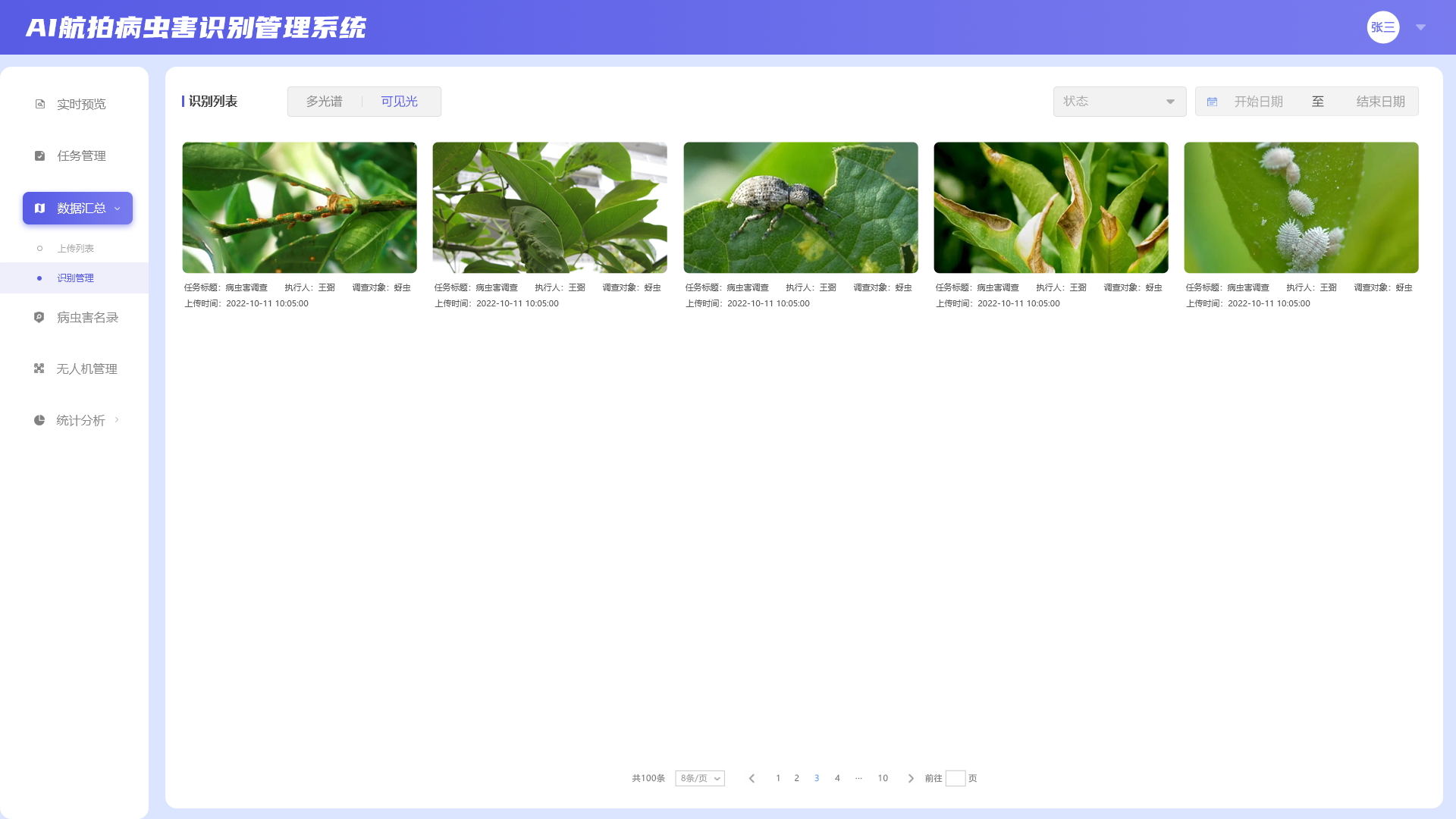Screen dimensions: 1456x819
Task: Select current page 3
Action: tap(817, 778)
